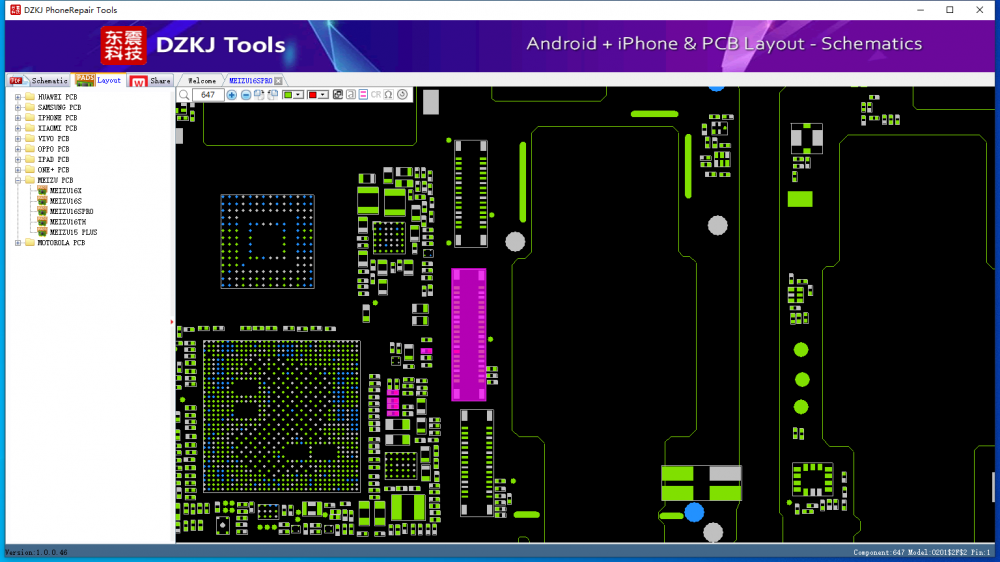
Task: Click the magnifier search icon in the toolbar
Action: coord(184,95)
